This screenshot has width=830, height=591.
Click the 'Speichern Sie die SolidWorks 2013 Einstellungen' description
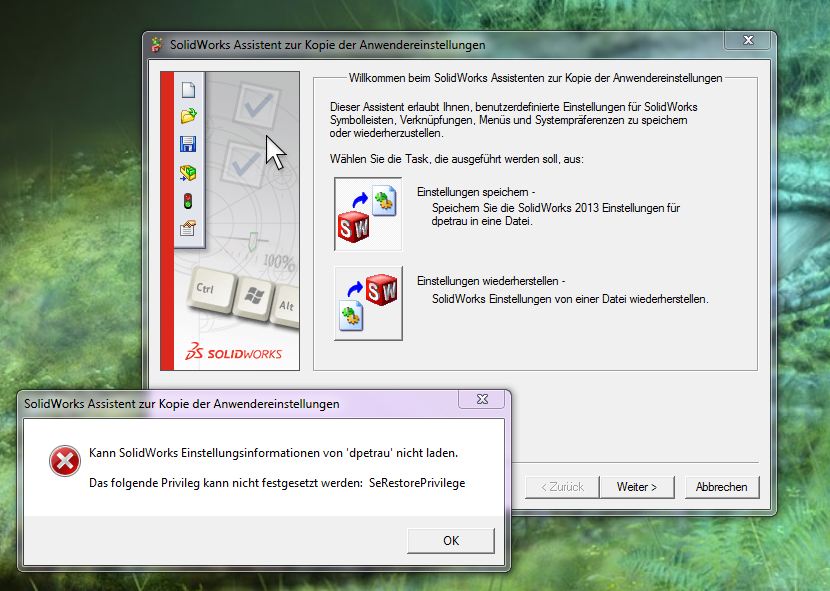[556, 214]
